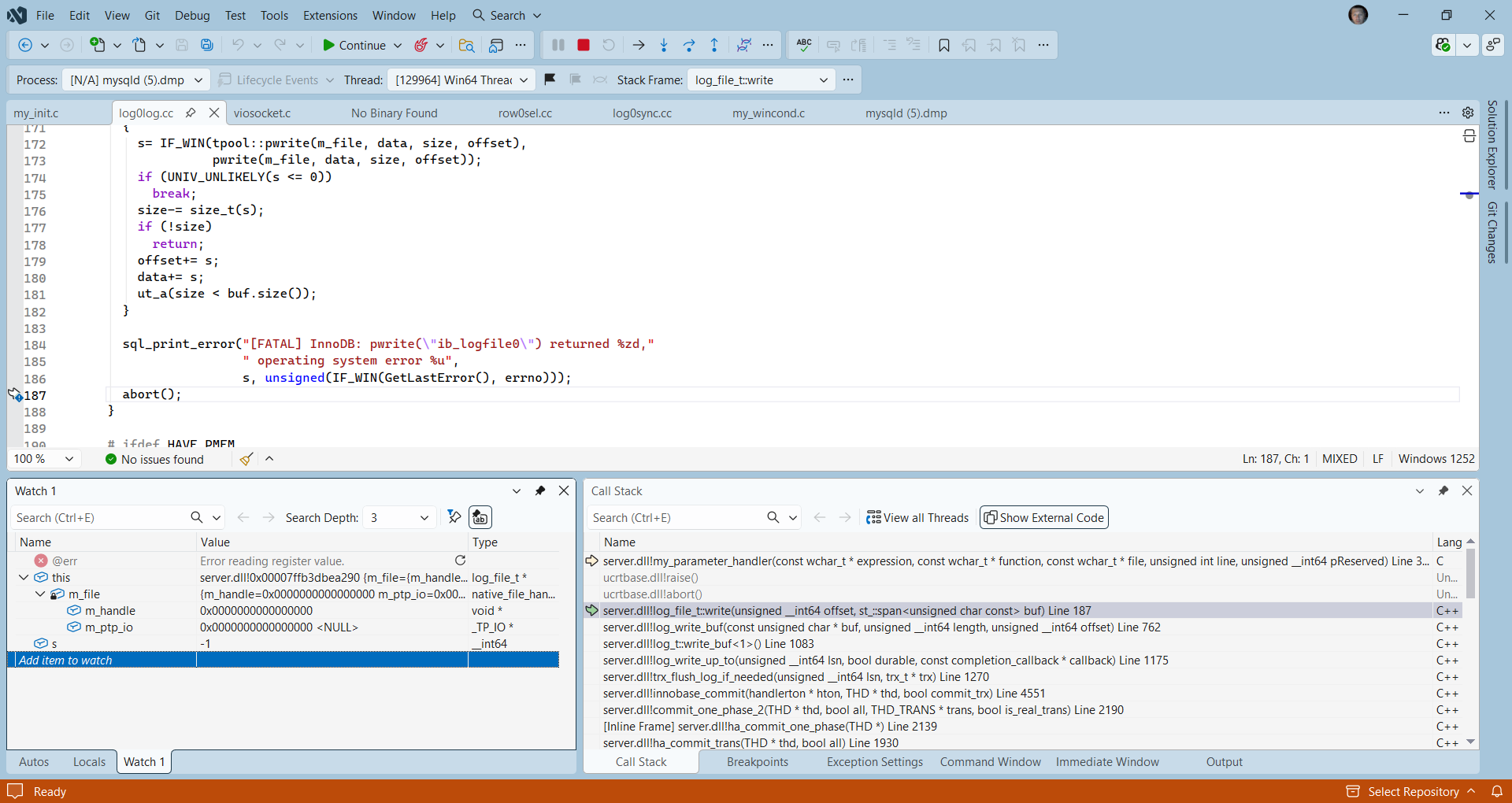Click the Call Stack vertical scrollbar

(1470, 575)
